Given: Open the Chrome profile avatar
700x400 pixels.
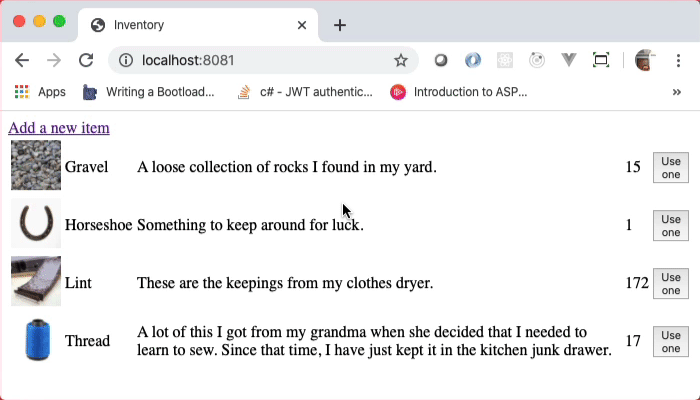Looking at the screenshot, I should coord(645,60).
